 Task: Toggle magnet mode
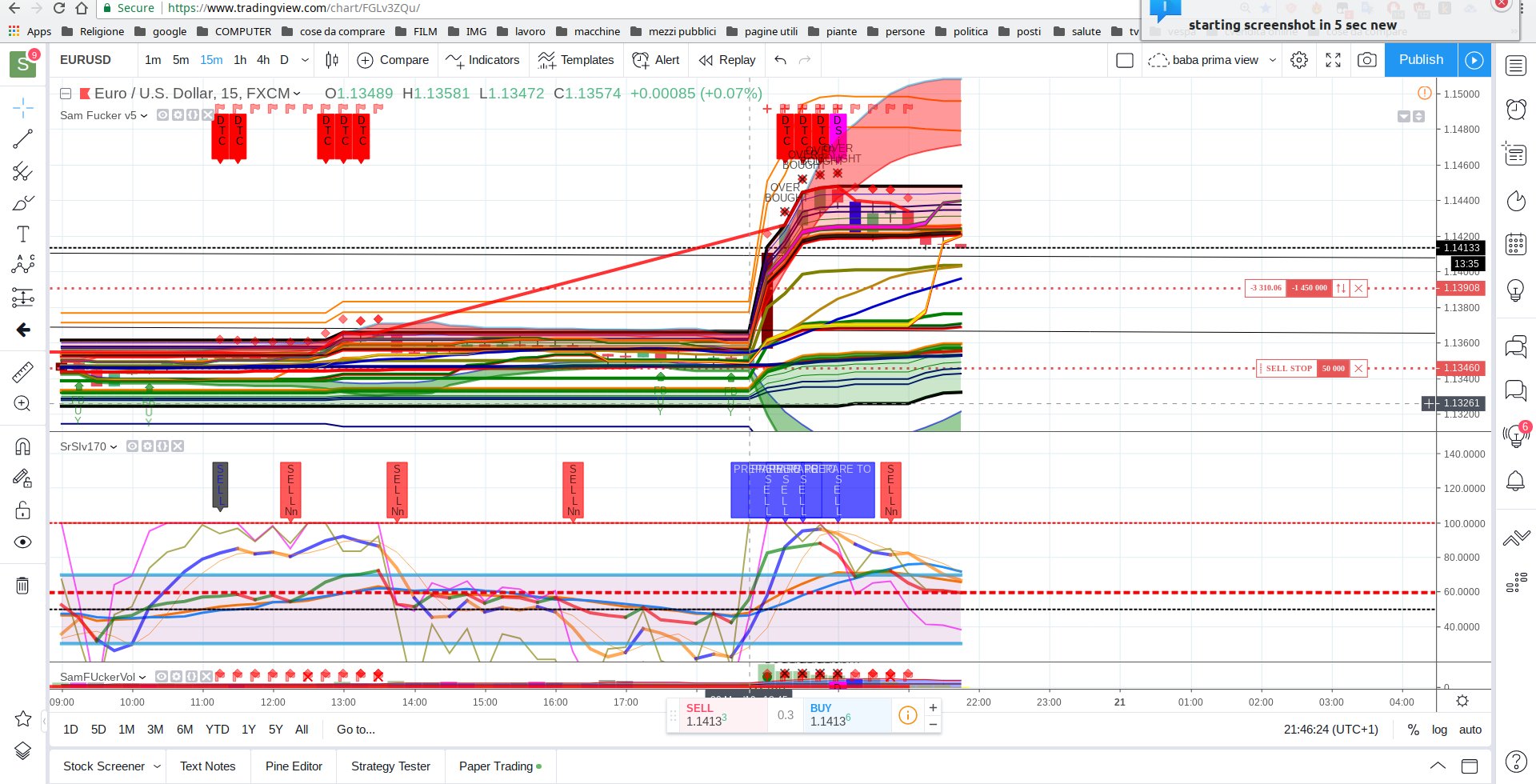click(23, 446)
